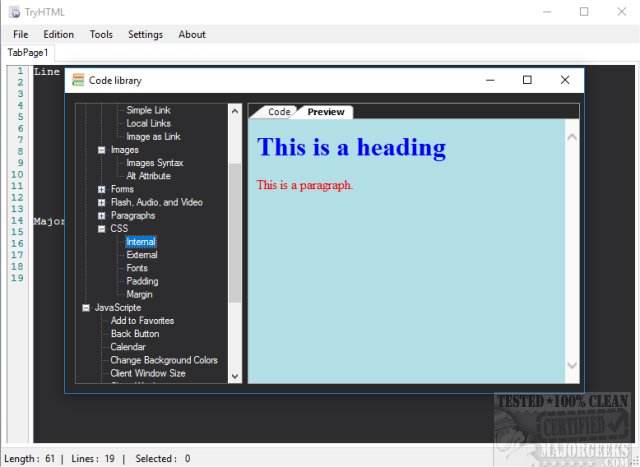Open the Edition menu
Image resolution: width=640 pixels, height=467 pixels.
58,34
